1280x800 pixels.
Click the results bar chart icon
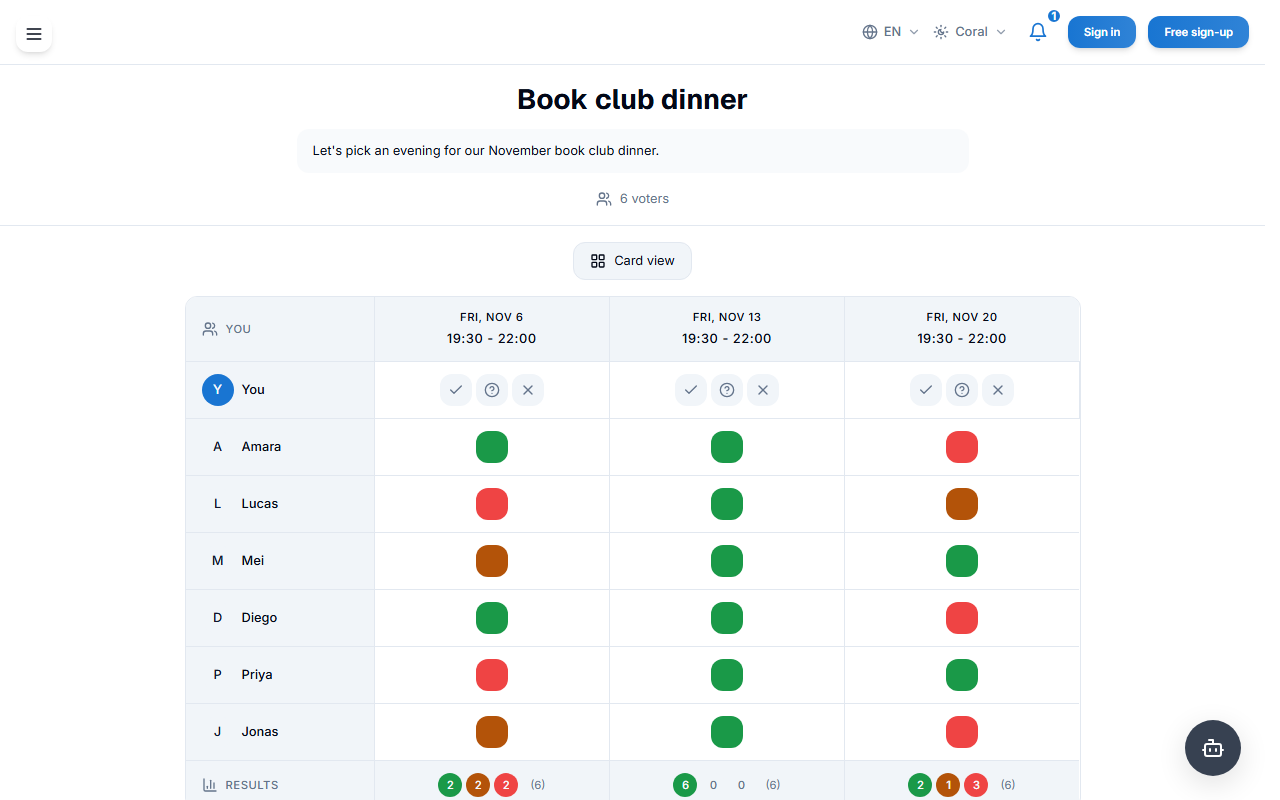click(210, 785)
